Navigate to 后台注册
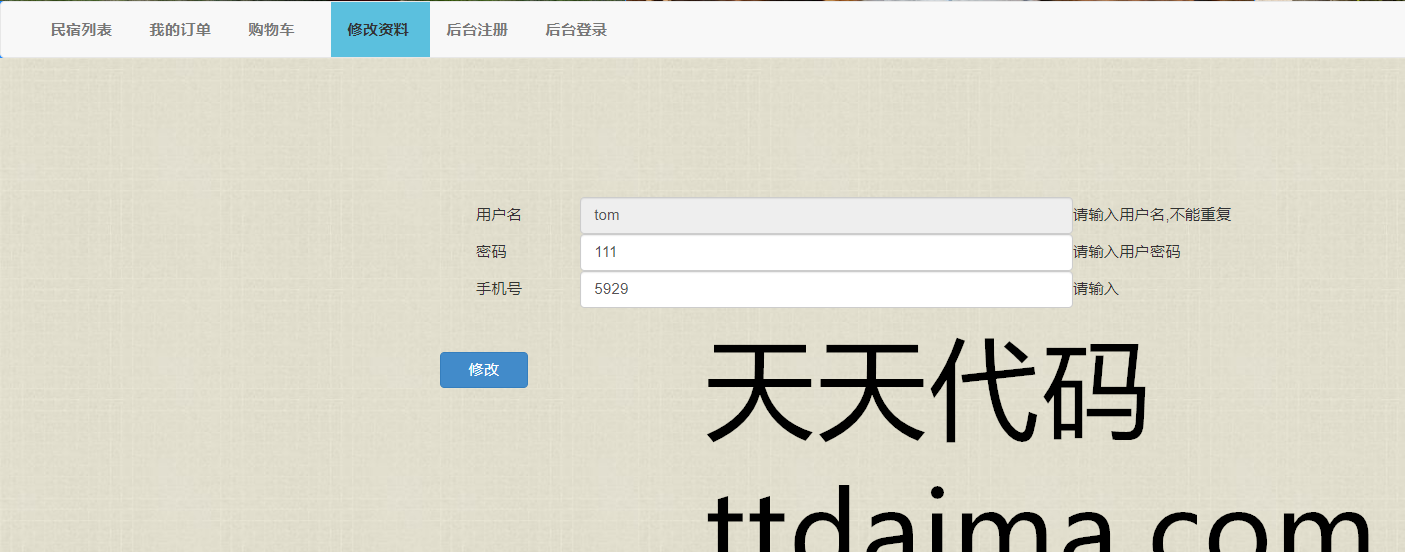 [477, 30]
